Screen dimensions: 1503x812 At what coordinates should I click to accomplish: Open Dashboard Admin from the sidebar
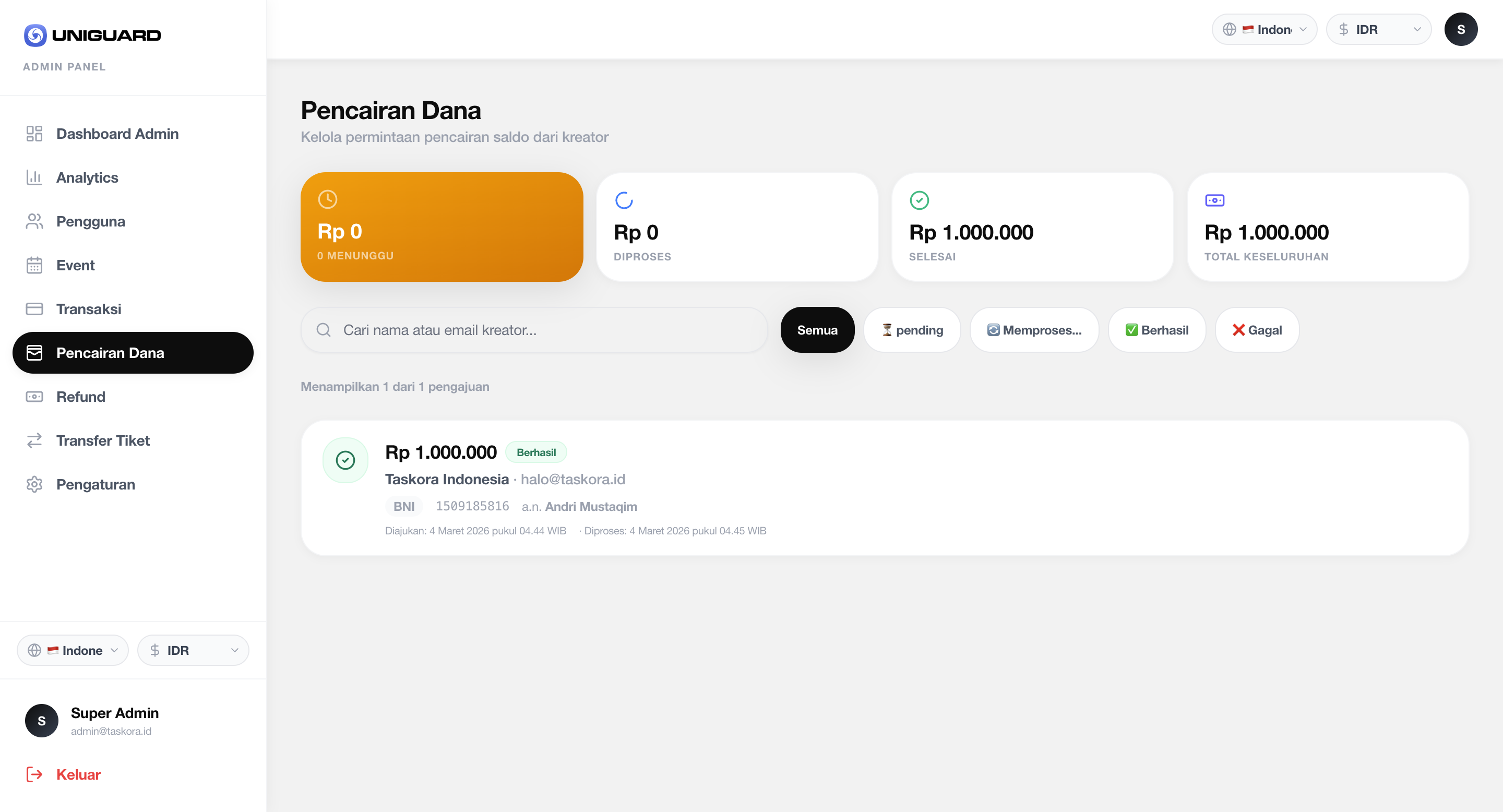(x=117, y=134)
